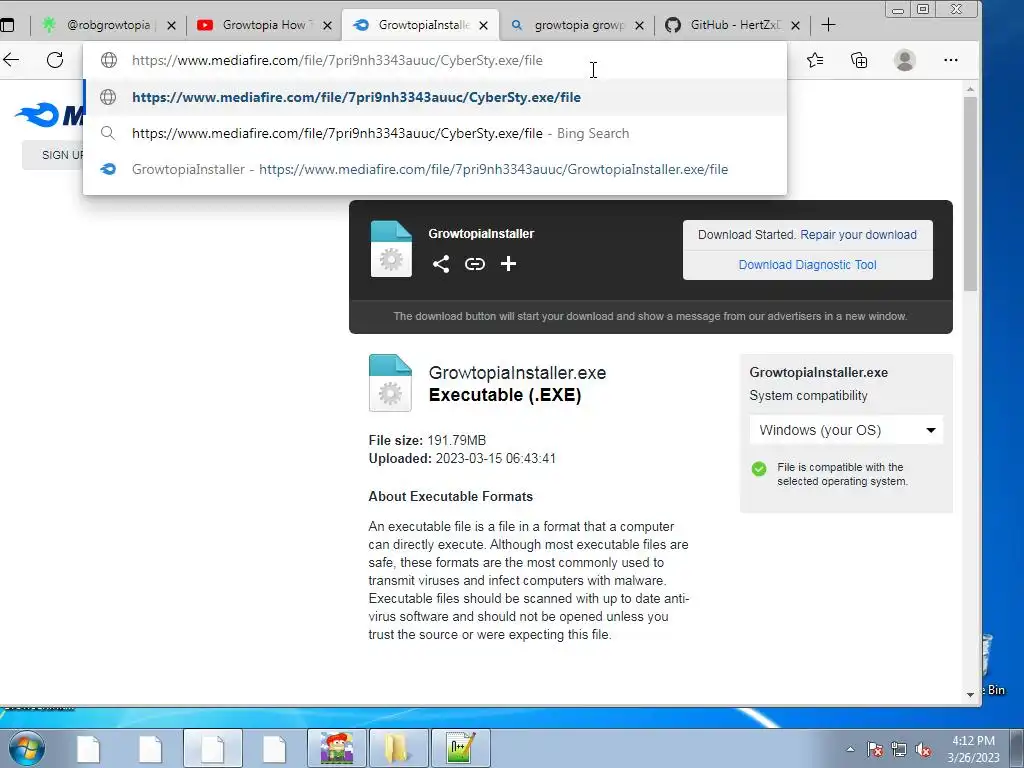1024x768 pixels.
Task: Select the GrowtopiaInstaller history suggestion
Action: (435, 169)
